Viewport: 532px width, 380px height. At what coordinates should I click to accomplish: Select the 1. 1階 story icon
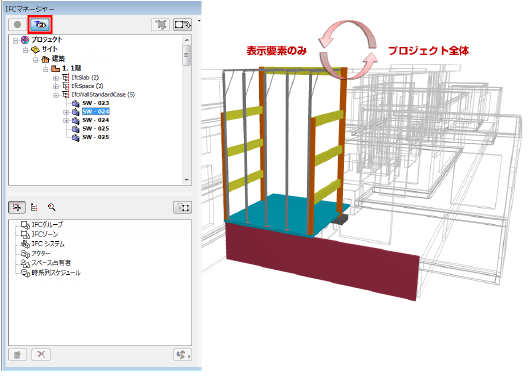coord(55,69)
